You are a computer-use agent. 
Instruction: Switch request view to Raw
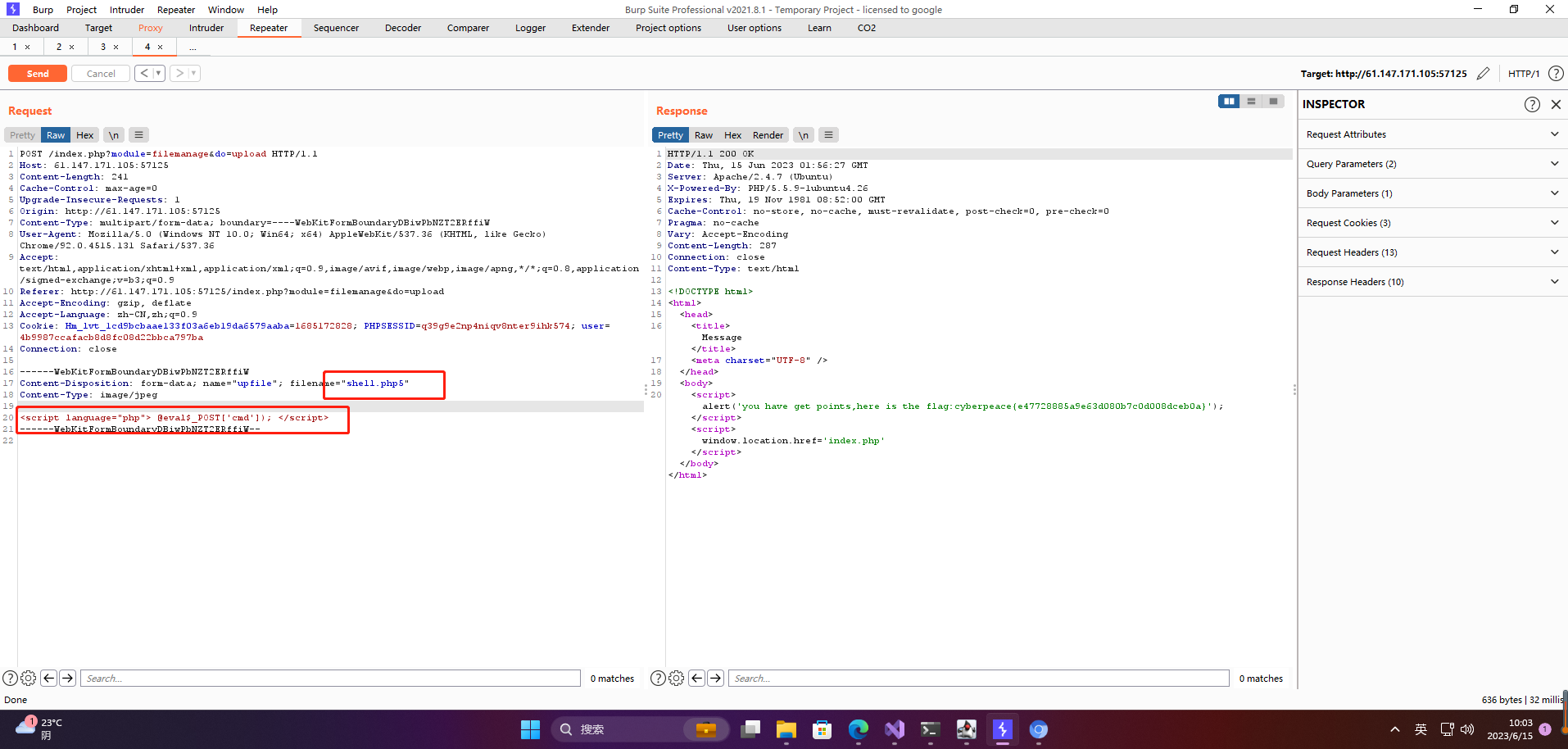click(x=56, y=135)
